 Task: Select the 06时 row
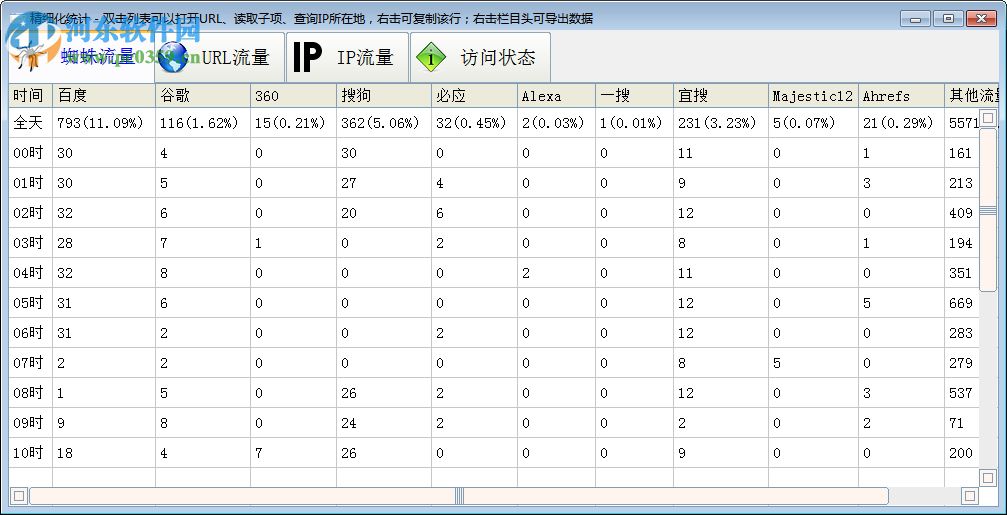tap(495, 333)
